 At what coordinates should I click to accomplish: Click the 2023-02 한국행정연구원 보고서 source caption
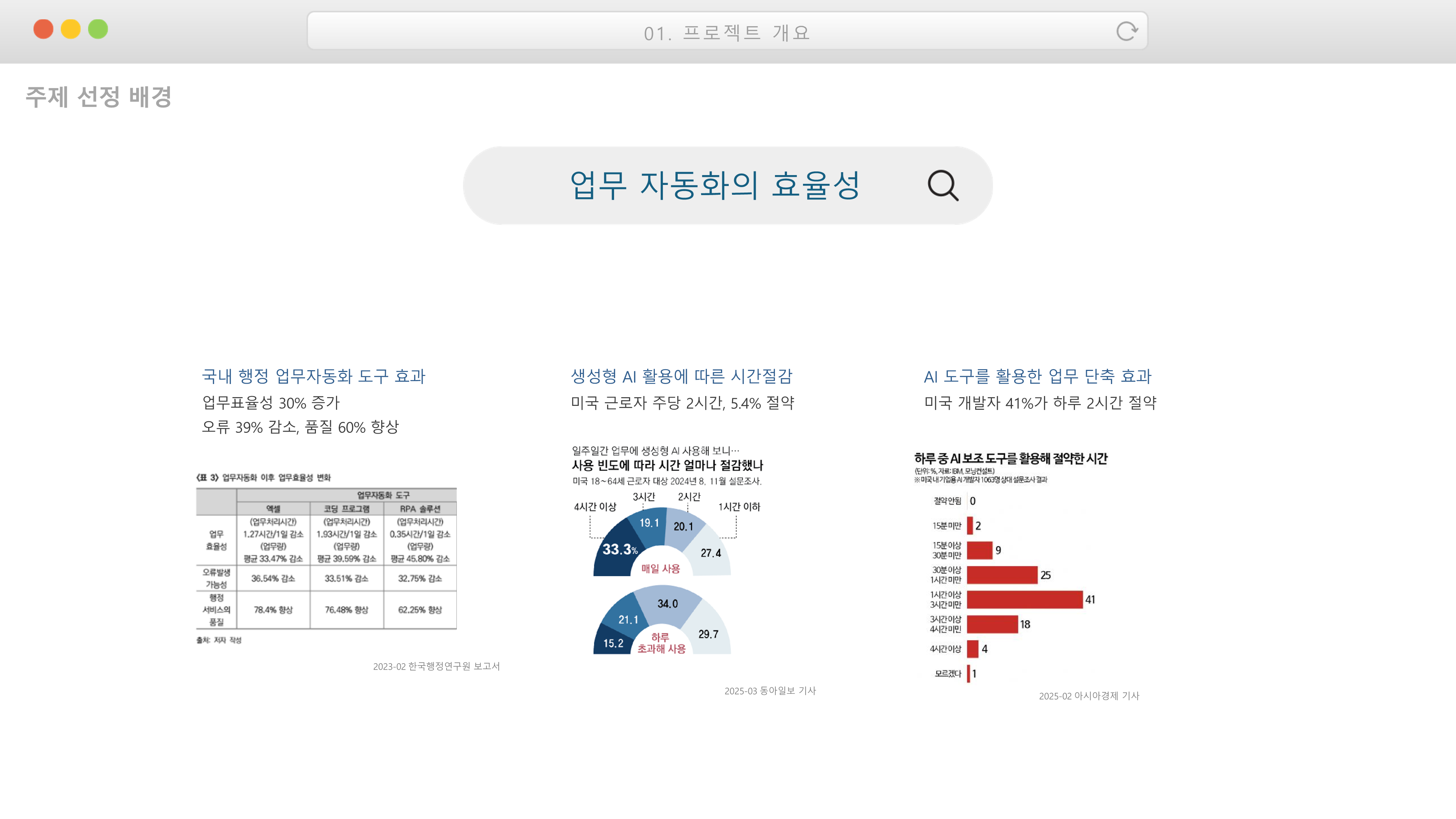click(436, 666)
